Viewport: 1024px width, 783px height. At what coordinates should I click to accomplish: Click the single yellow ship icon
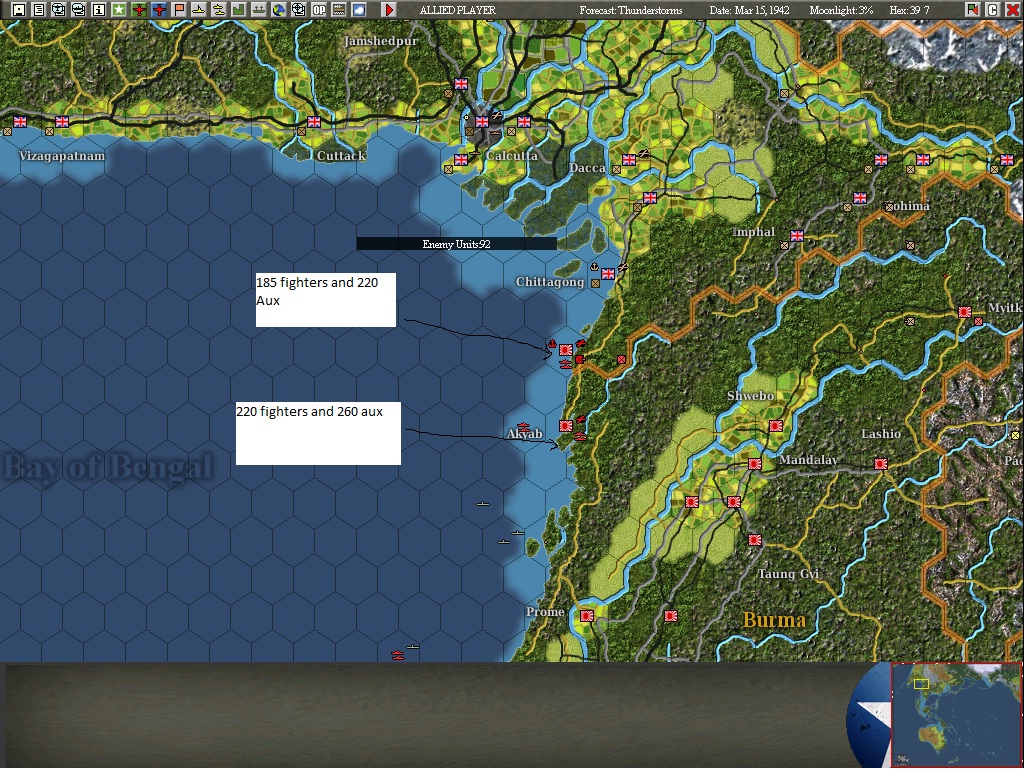[x=199, y=9]
